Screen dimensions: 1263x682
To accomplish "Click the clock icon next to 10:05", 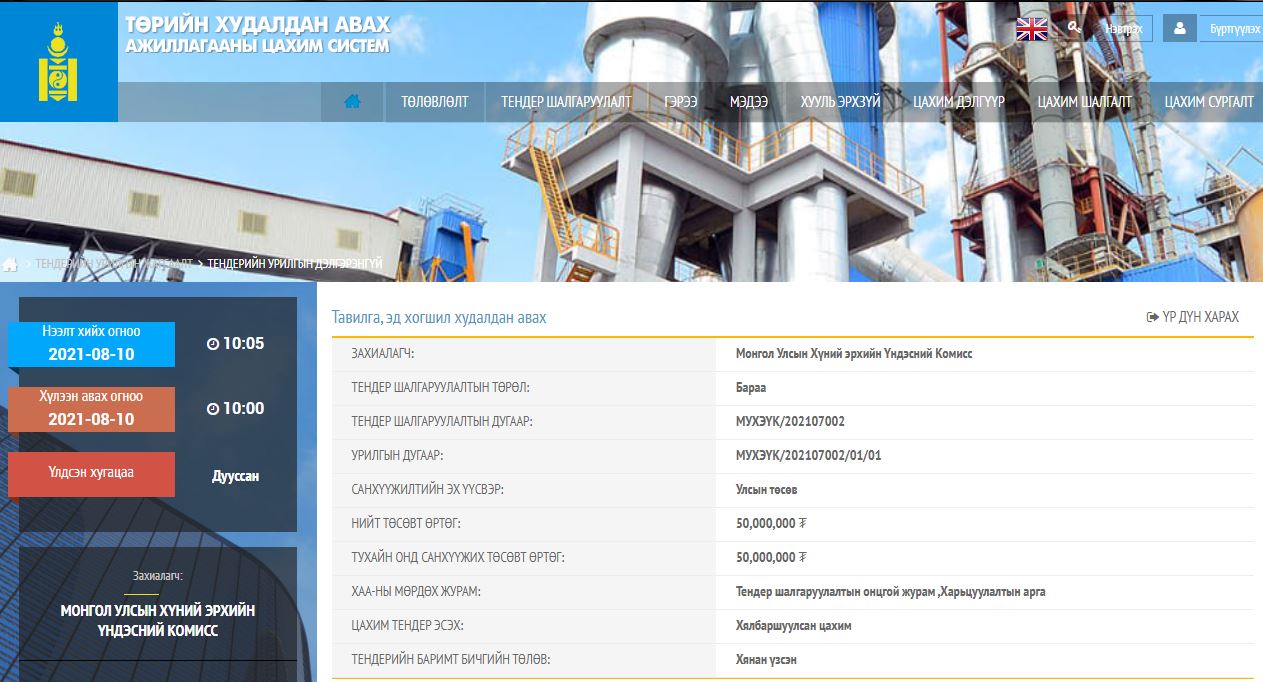I will pos(212,344).
